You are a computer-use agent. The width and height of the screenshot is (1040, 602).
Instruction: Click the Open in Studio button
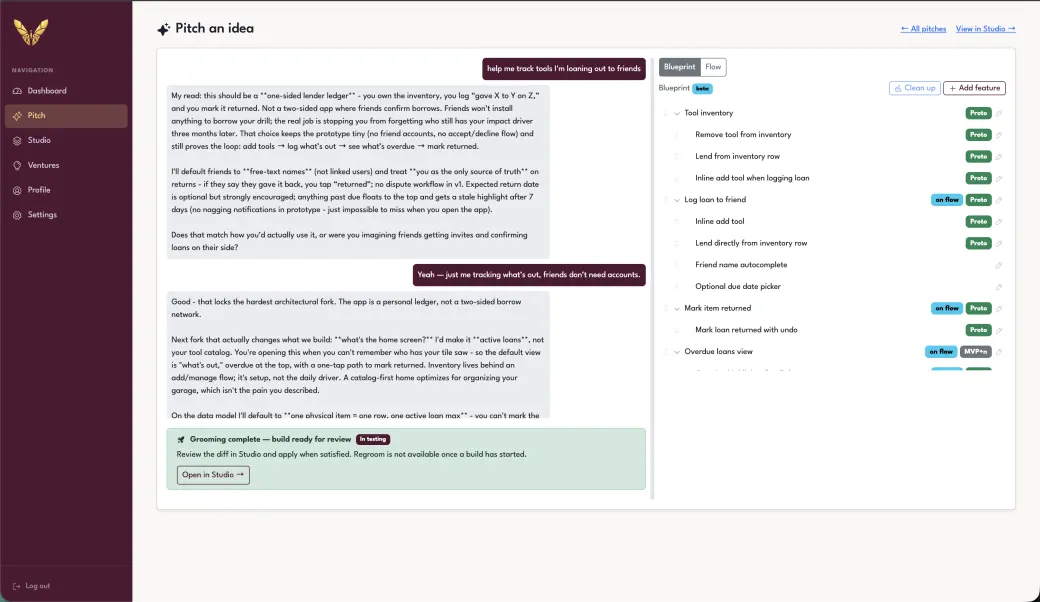pos(213,475)
